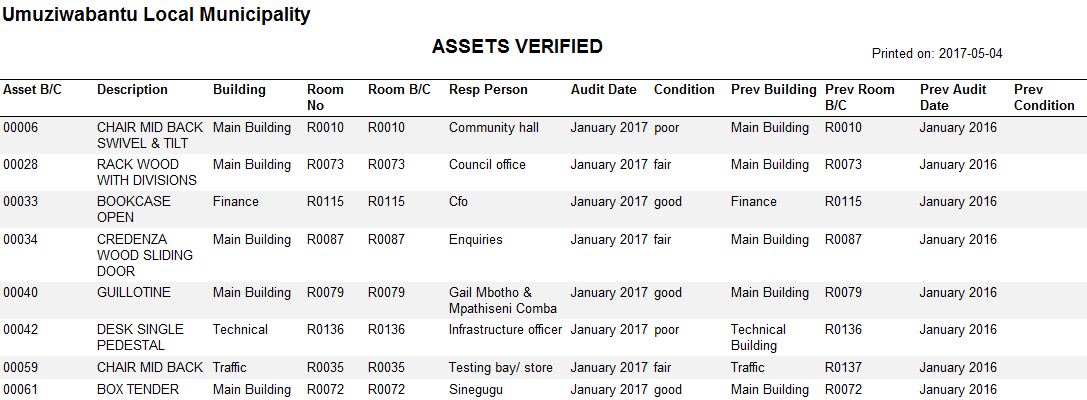Click the GUILLOTINE description cell
The image size is (1087, 400).
[x=134, y=293]
